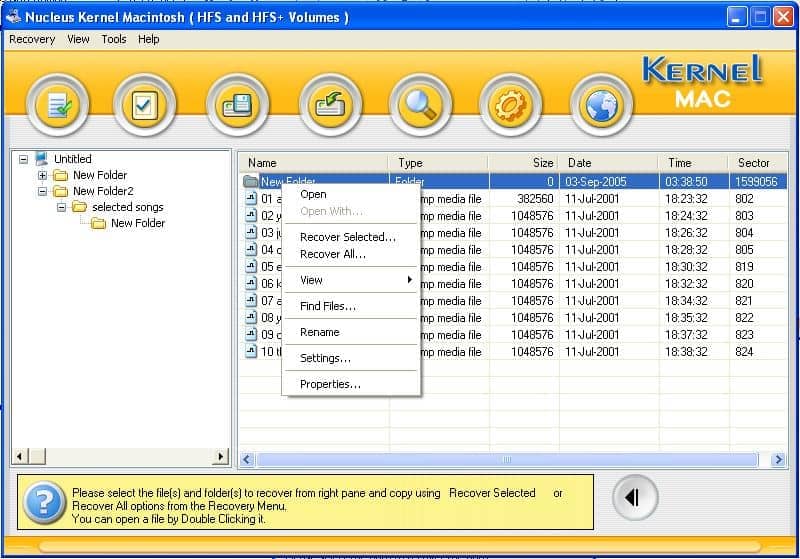
Task: Open the magnifying glass search tool
Action: pyautogui.click(x=420, y=106)
